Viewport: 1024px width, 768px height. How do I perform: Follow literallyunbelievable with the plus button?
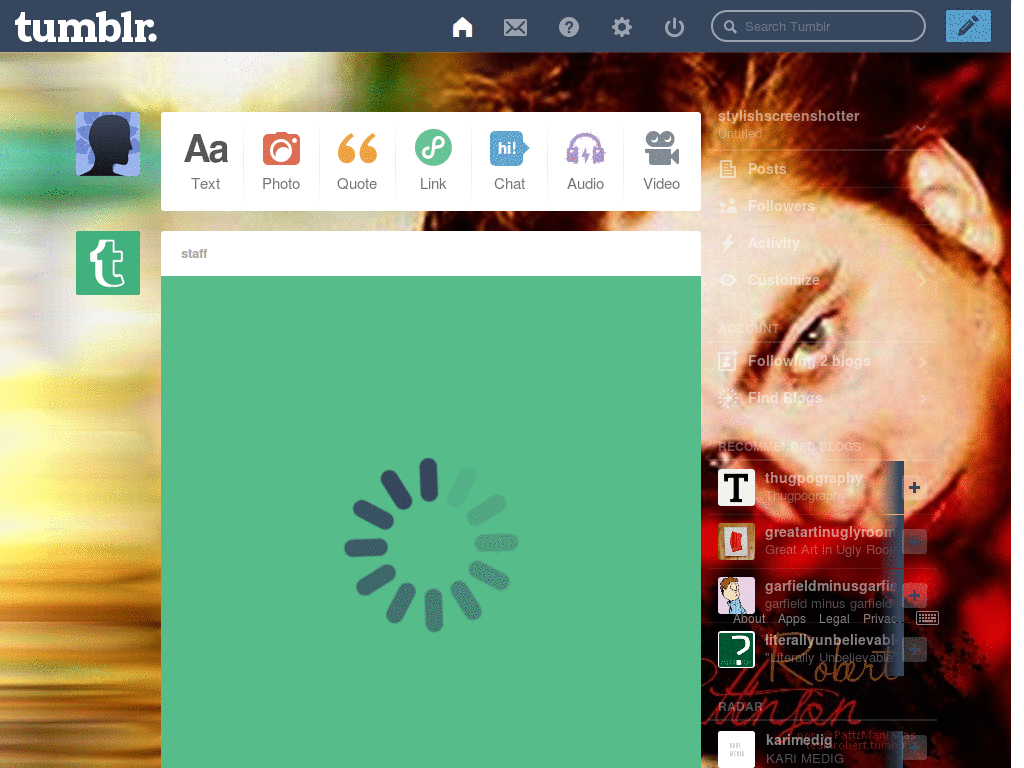[x=914, y=649]
